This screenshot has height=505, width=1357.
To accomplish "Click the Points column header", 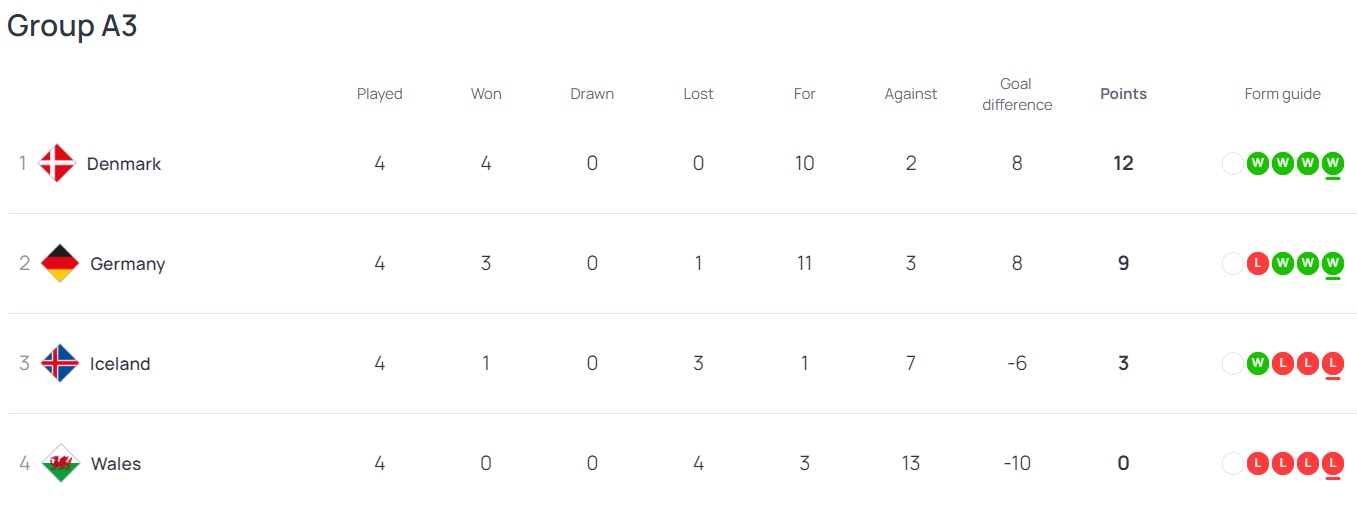I will pyautogui.click(x=1123, y=94).
